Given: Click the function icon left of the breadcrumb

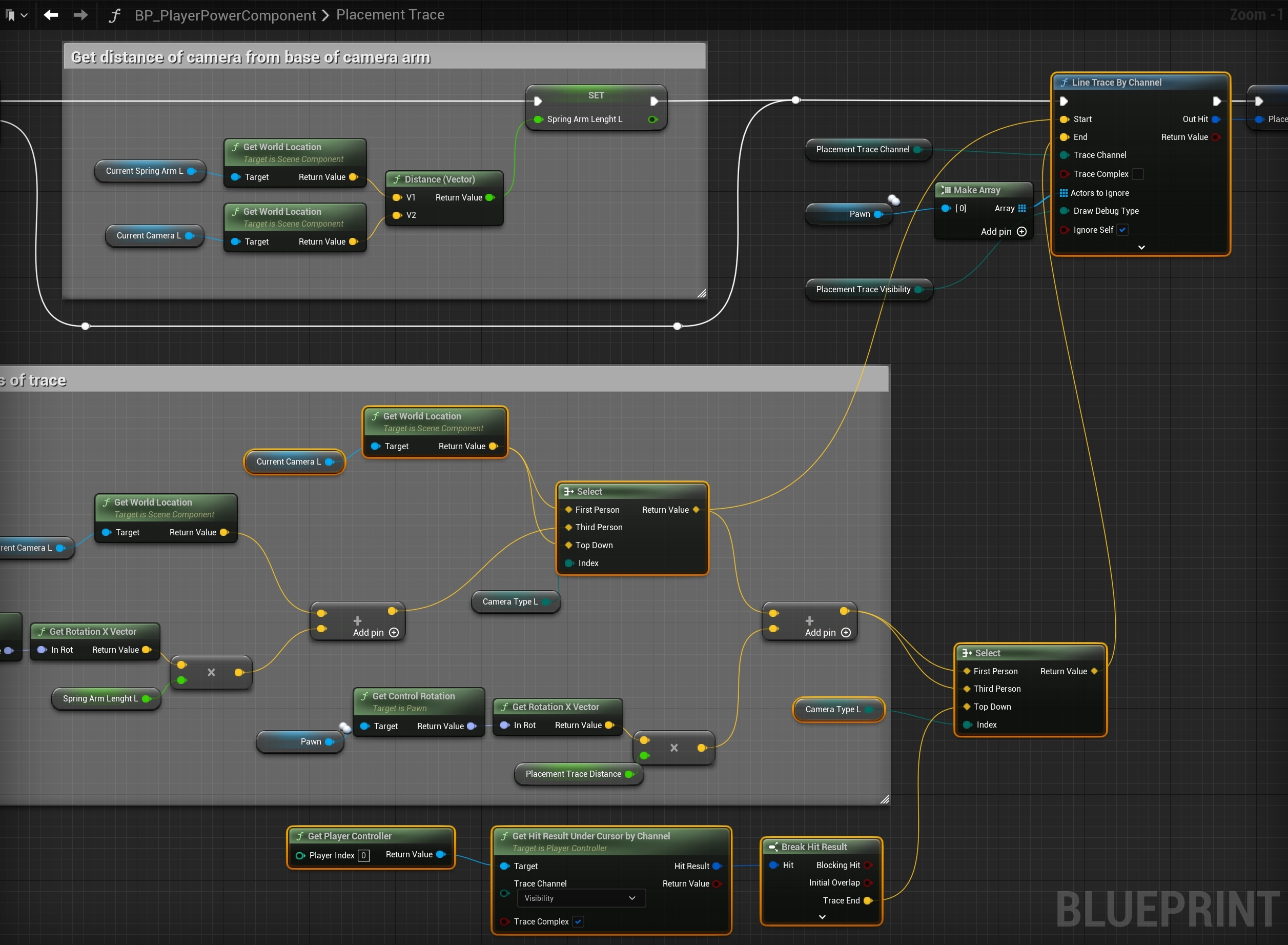Looking at the screenshot, I should click(114, 15).
